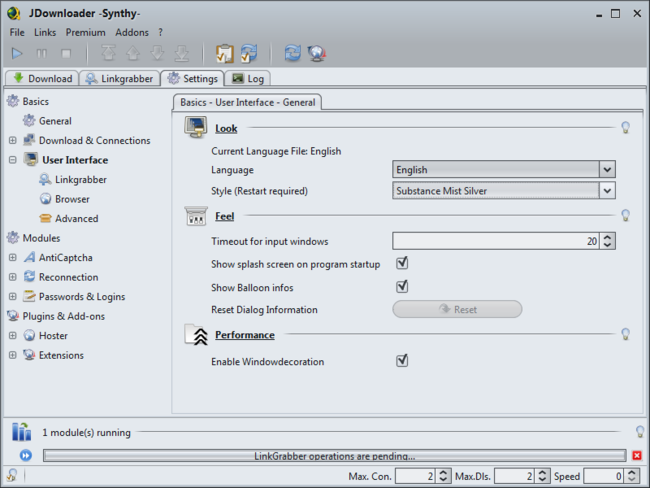Click the Performance section heading link
The image size is (650, 488).
pos(245,335)
